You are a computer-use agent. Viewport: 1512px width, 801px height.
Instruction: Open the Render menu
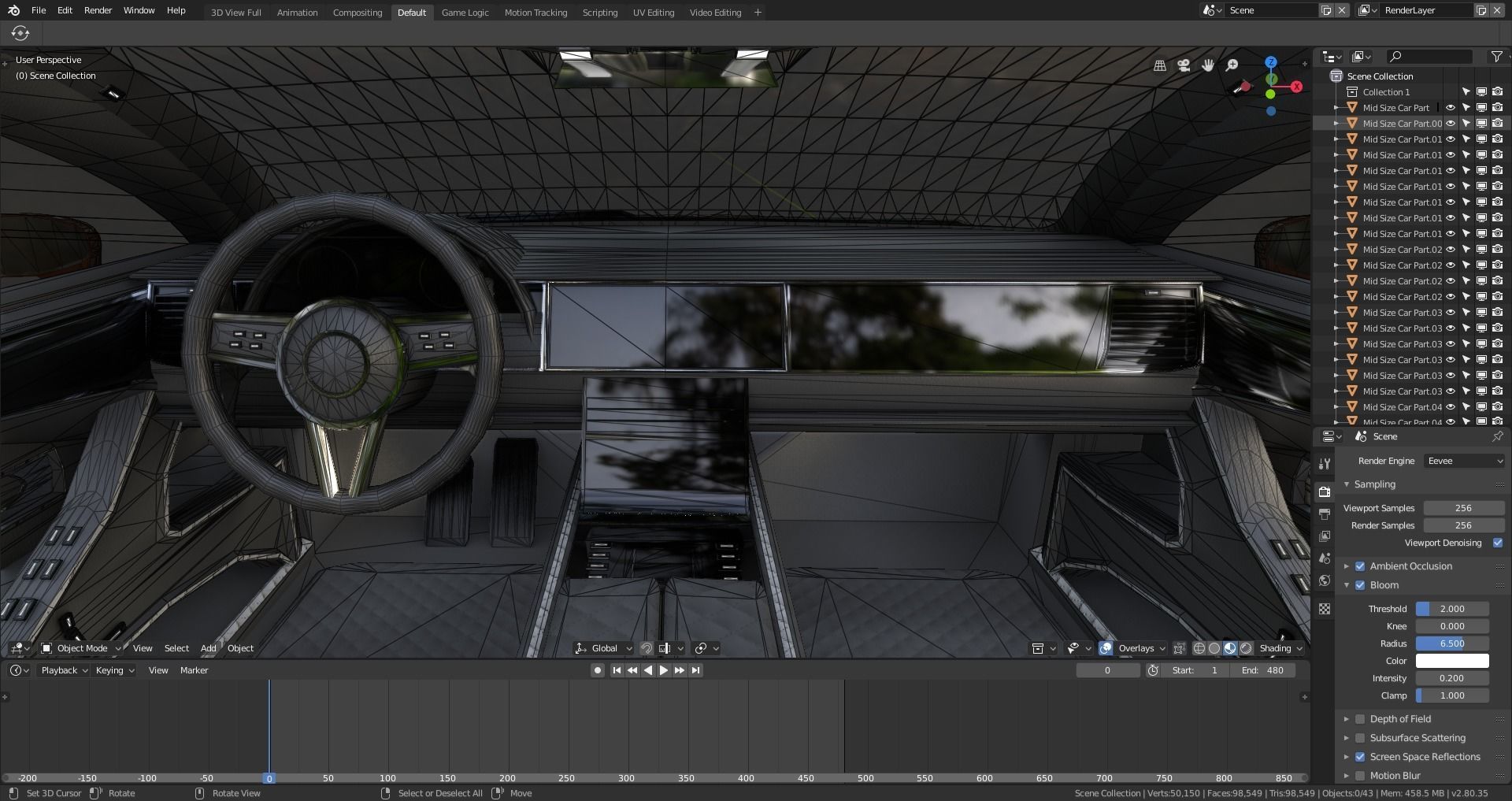(x=98, y=10)
